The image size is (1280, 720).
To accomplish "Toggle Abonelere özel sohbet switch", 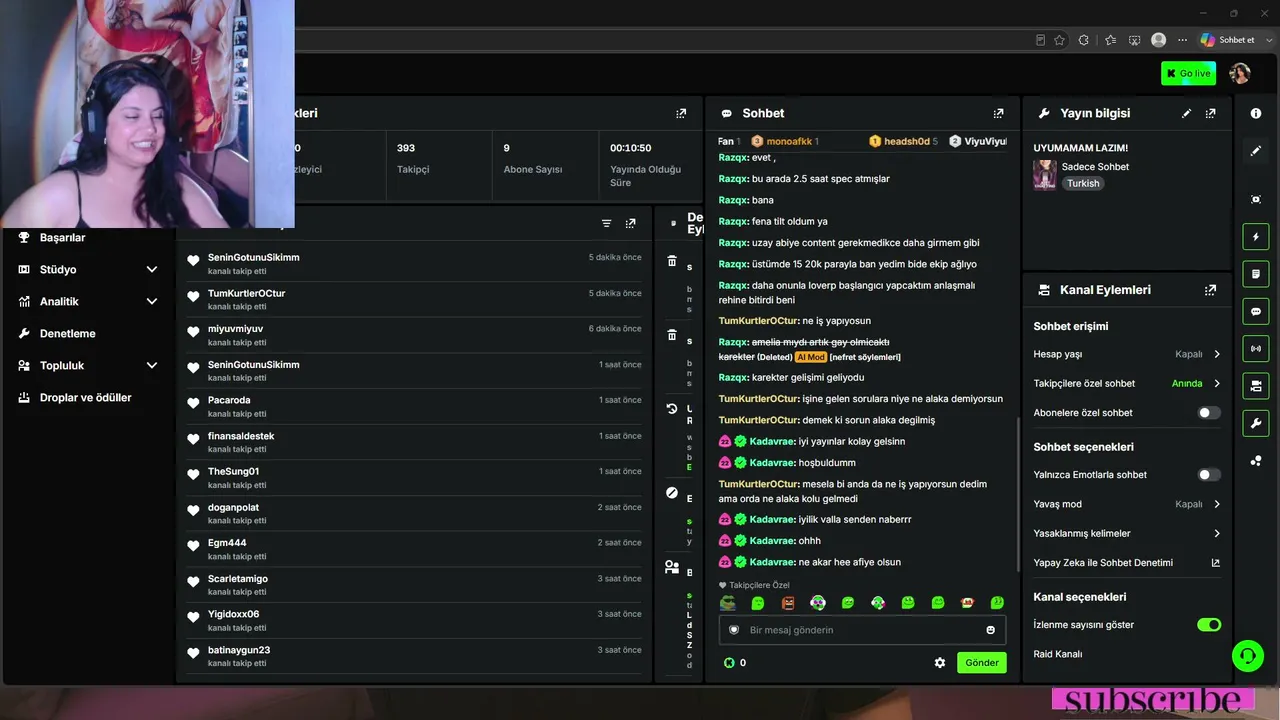I will (1209, 413).
